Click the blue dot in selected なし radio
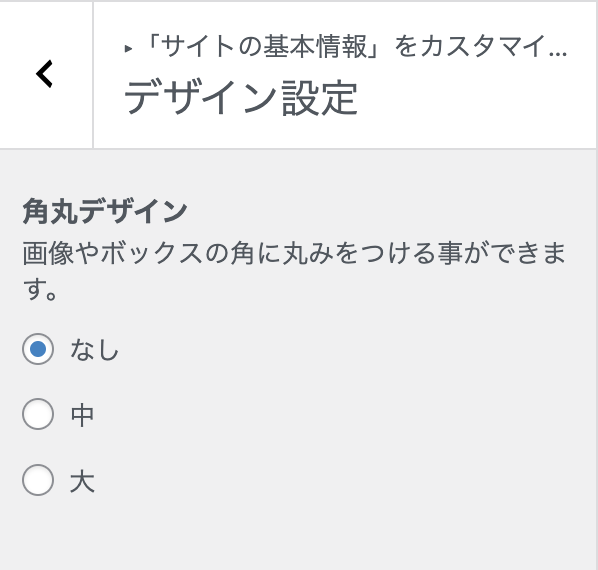The image size is (598, 570). pos(38,349)
